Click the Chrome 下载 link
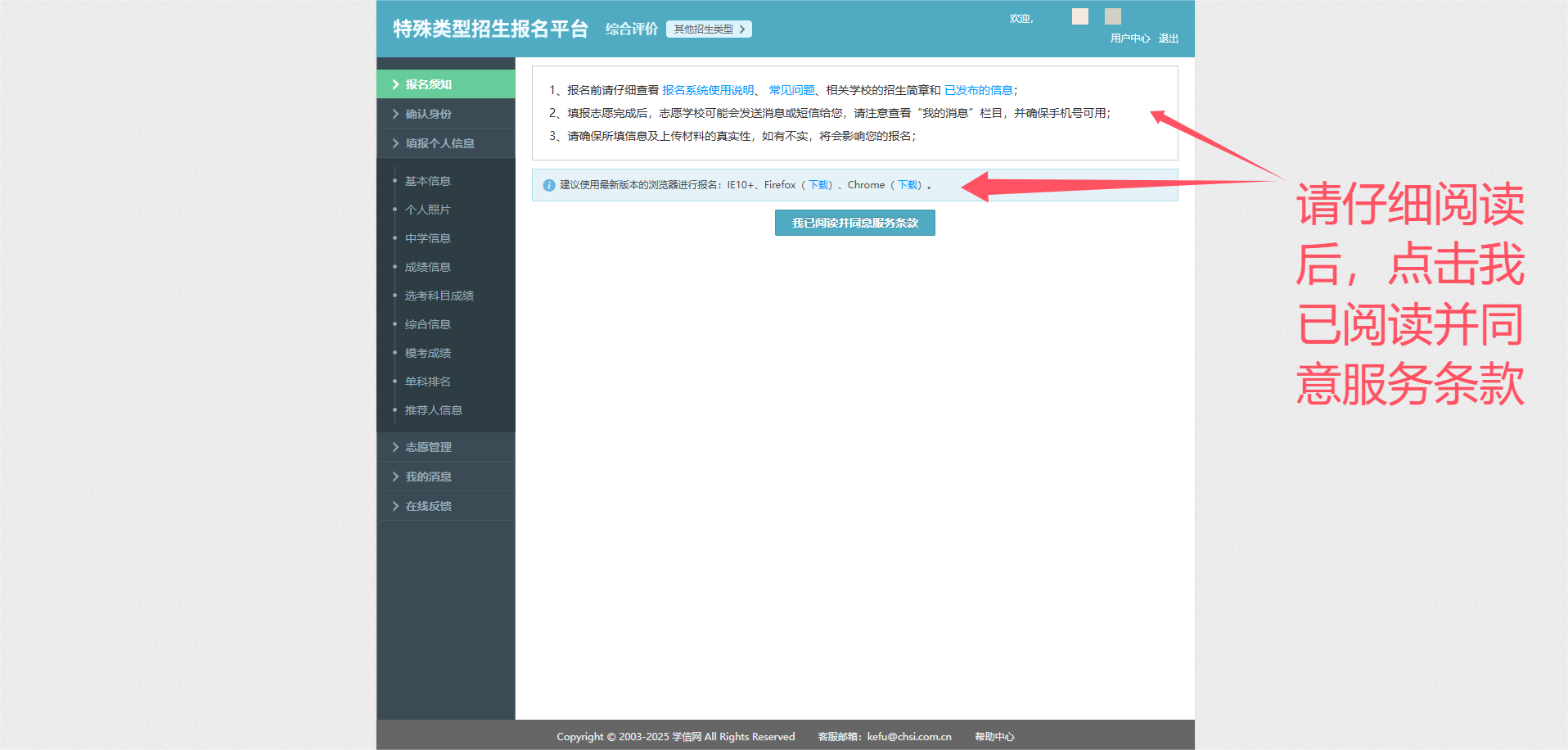The height and width of the screenshot is (750, 1568). pyautogui.click(x=908, y=185)
